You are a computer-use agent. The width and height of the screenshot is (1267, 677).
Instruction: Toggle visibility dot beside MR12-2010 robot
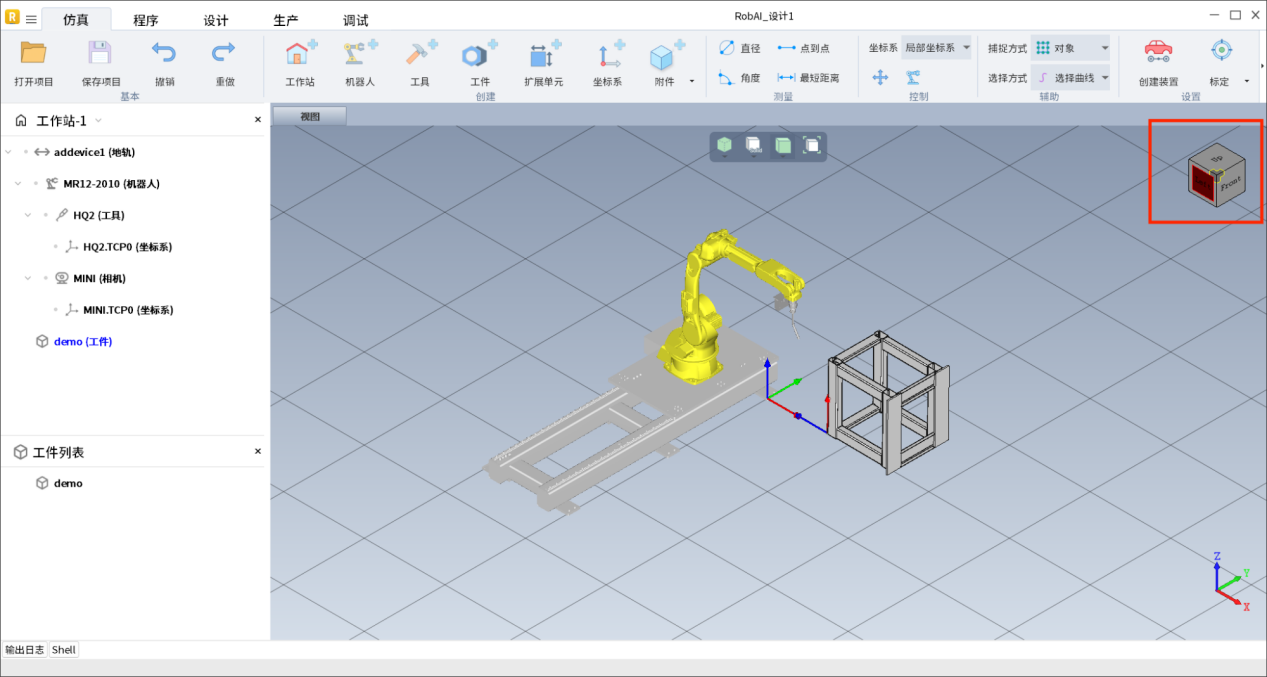[35, 184]
